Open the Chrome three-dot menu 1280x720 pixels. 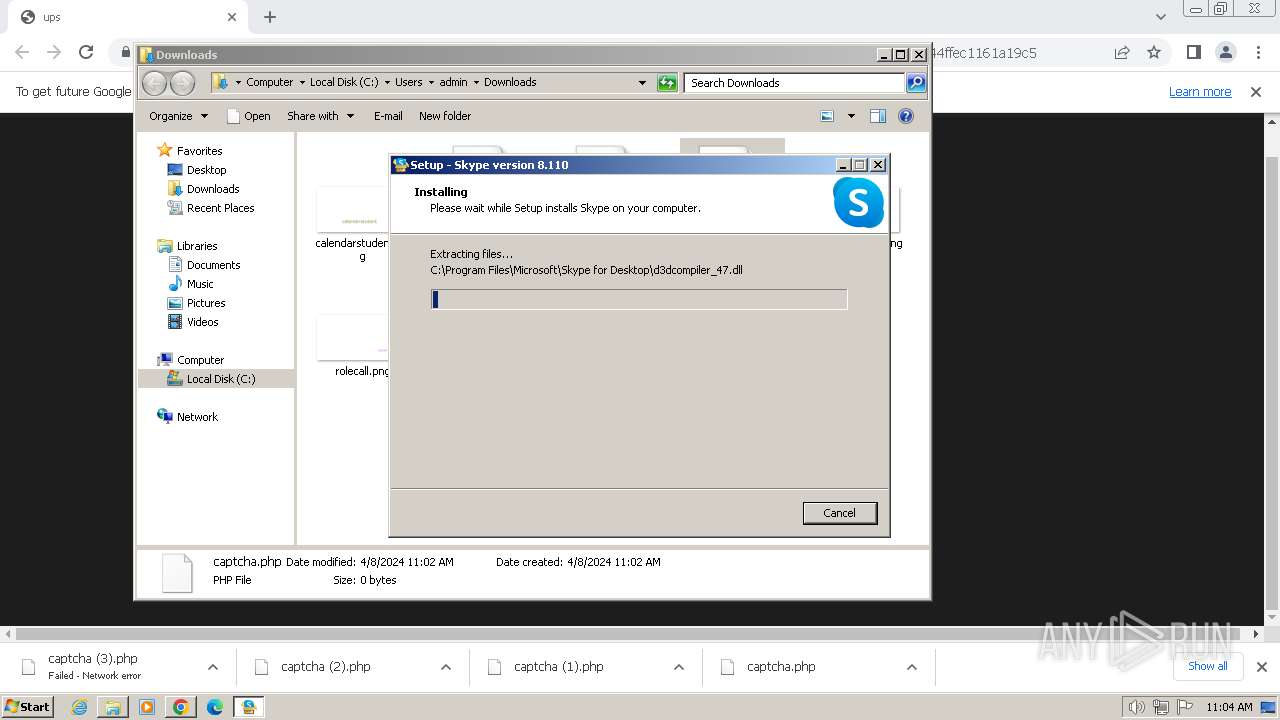(x=1256, y=52)
